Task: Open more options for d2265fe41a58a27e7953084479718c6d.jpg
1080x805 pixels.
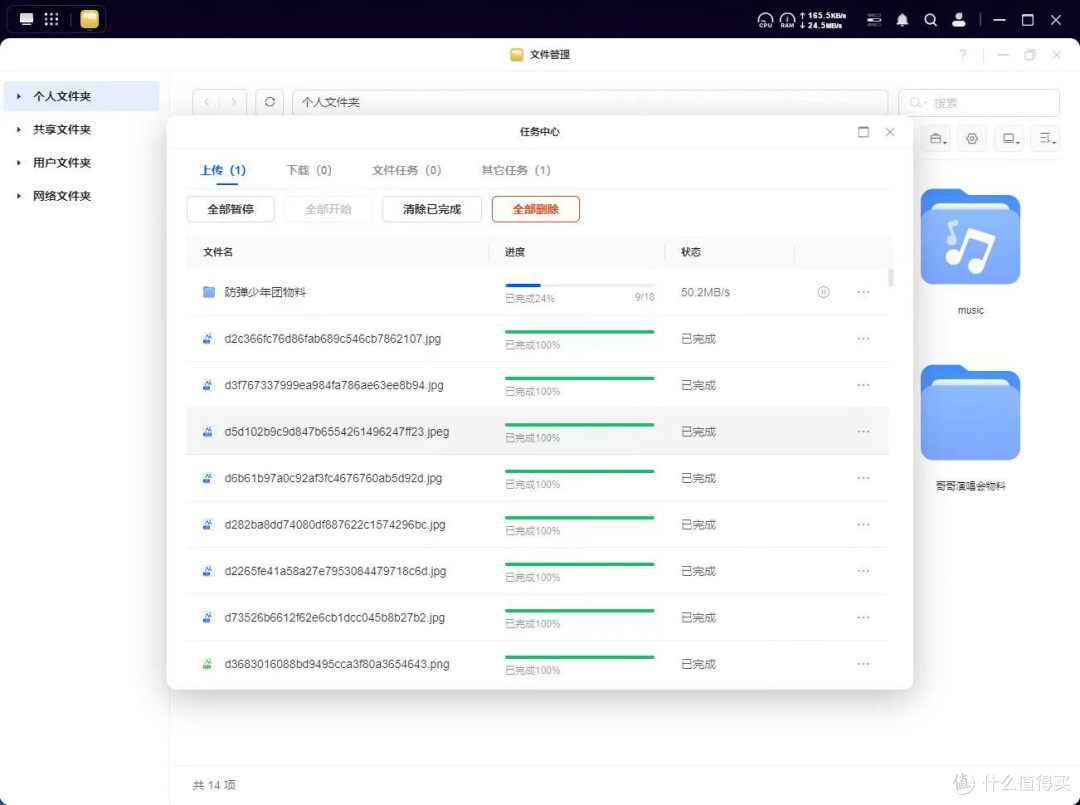Action: coord(863,571)
